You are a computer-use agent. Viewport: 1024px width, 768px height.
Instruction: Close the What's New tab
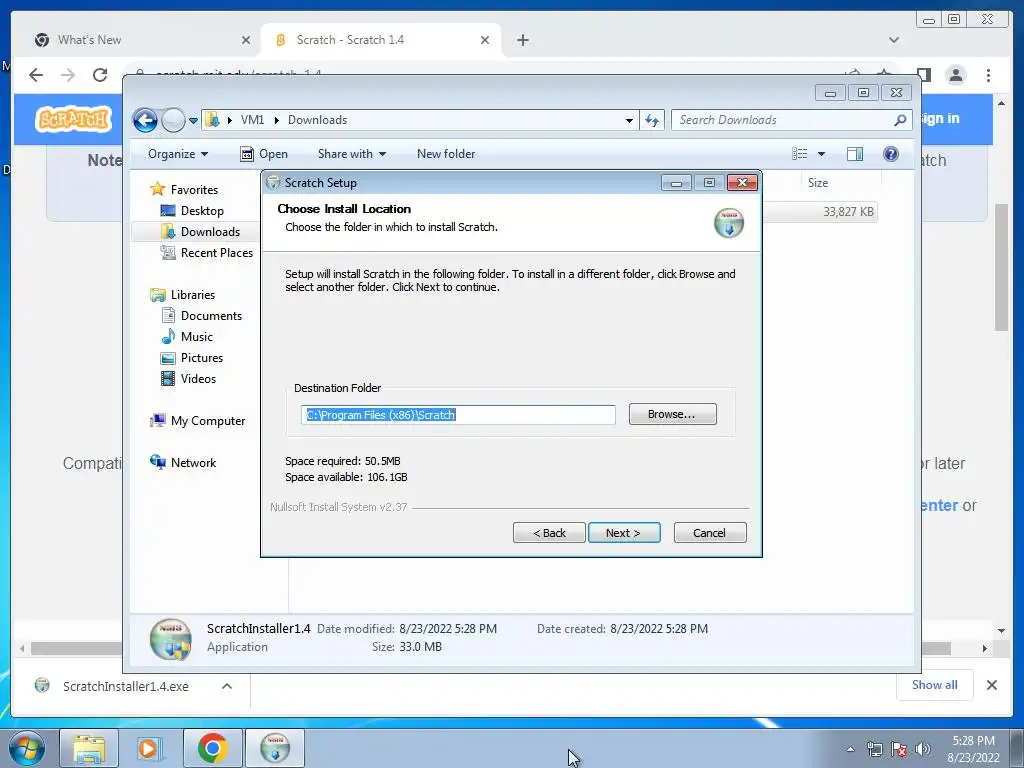pos(246,40)
